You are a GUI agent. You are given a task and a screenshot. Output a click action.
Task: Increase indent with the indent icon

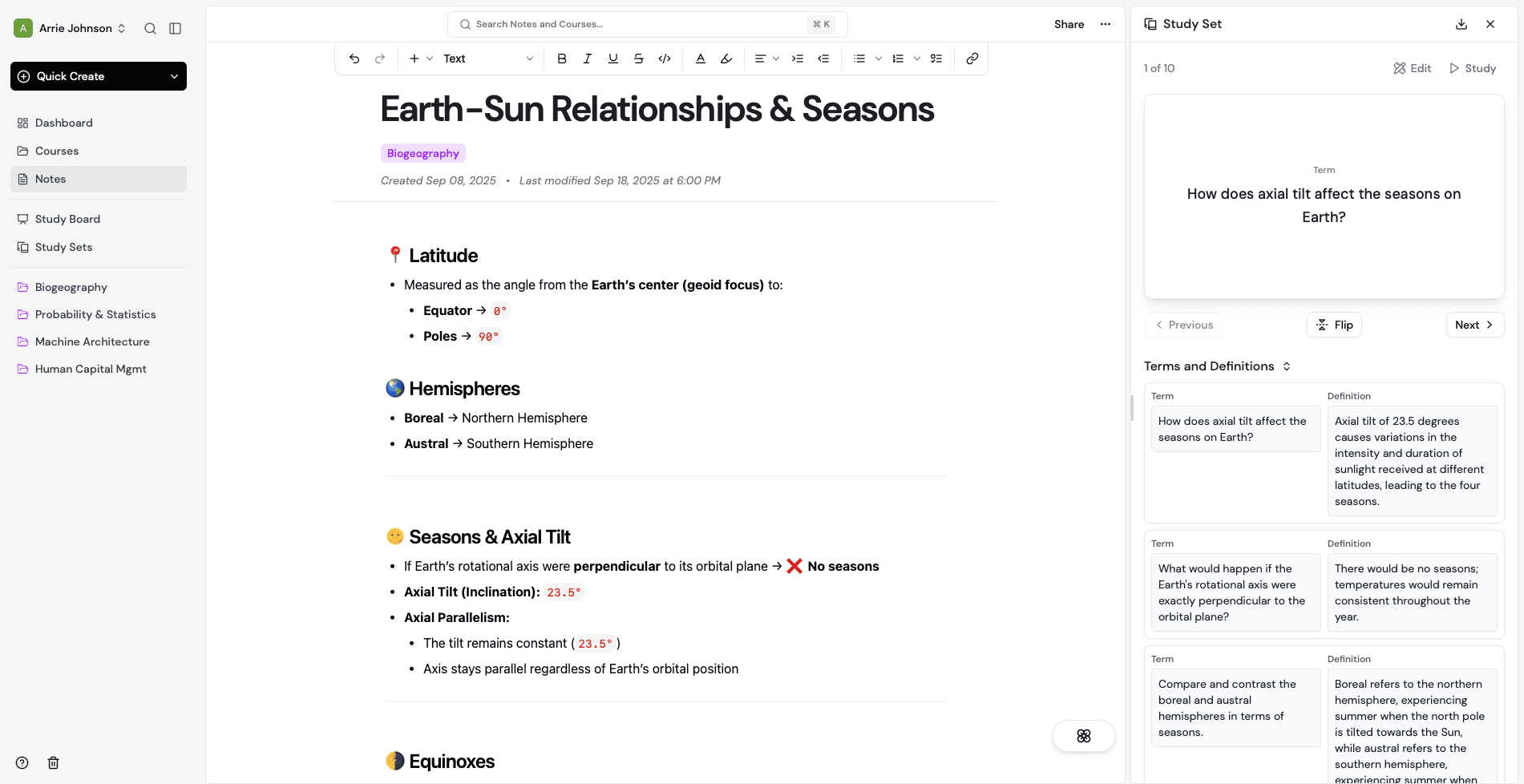798,59
